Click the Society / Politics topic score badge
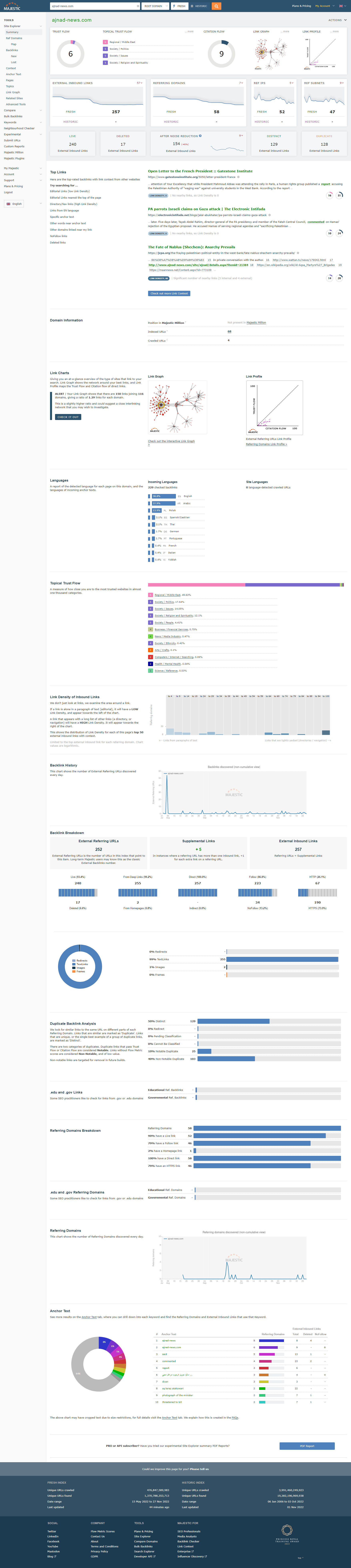Image resolution: width=351 pixels, height=1568 pixels. tap(105, 49)
